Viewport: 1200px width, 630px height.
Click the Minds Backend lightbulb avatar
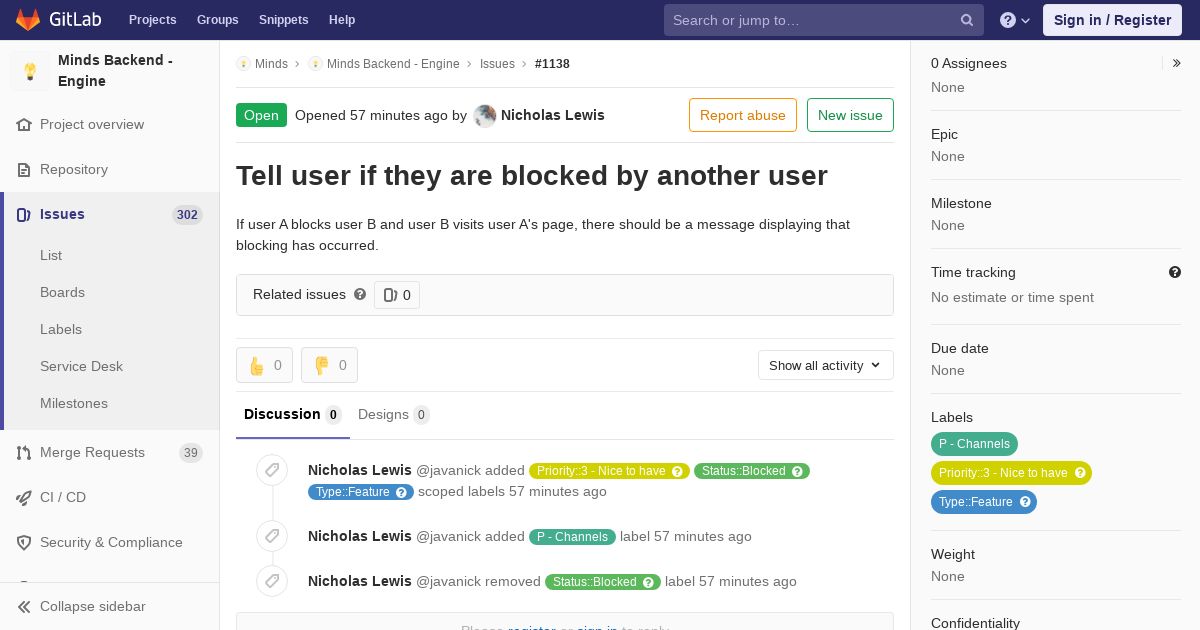[x=30, y=71]
